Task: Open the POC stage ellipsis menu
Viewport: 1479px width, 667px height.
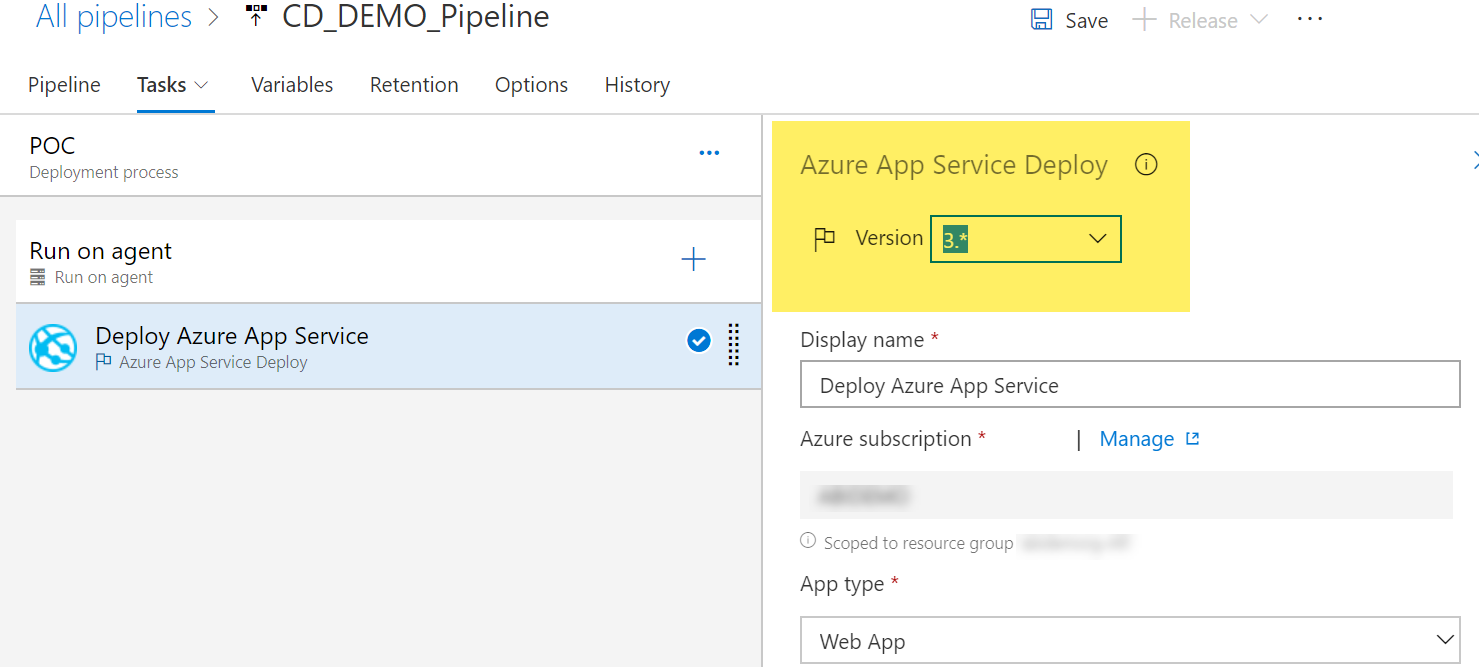Action: (x=709, y=153)
